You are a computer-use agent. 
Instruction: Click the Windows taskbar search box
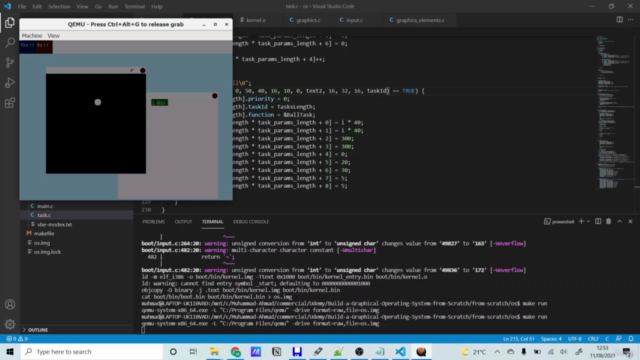[92, 351]
